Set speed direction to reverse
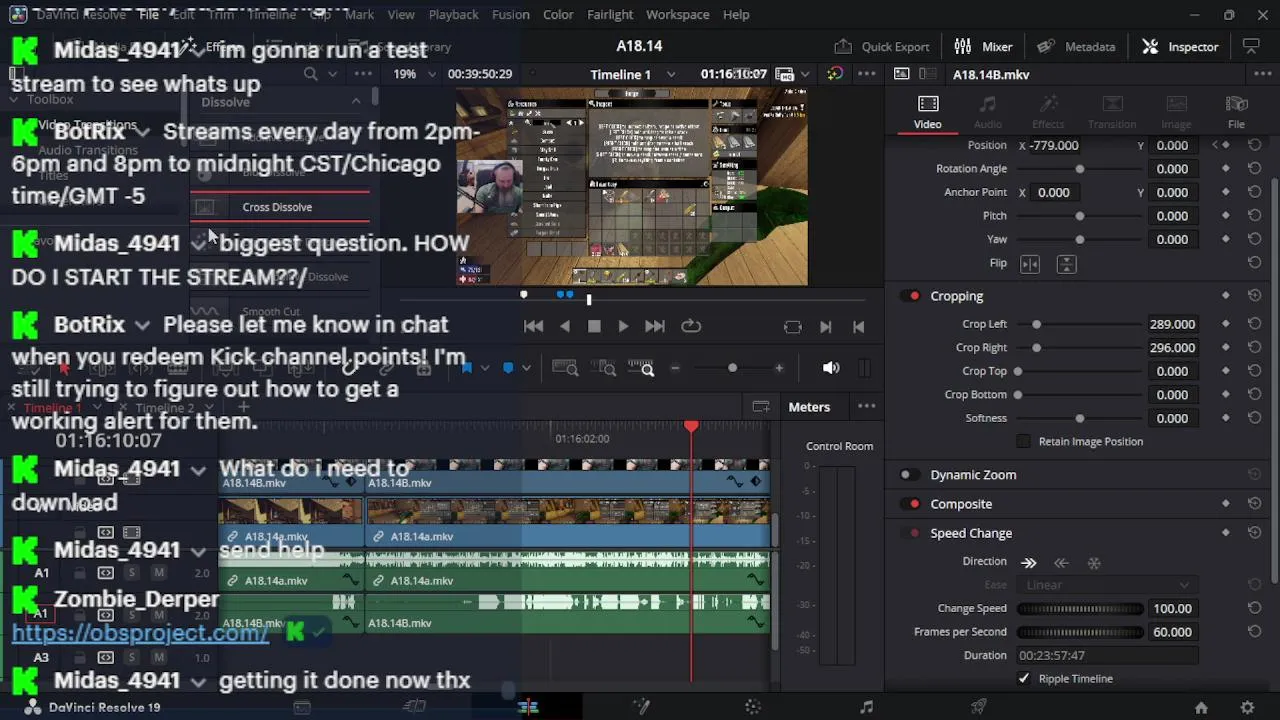1280x720 pixels. [1061, 562]
